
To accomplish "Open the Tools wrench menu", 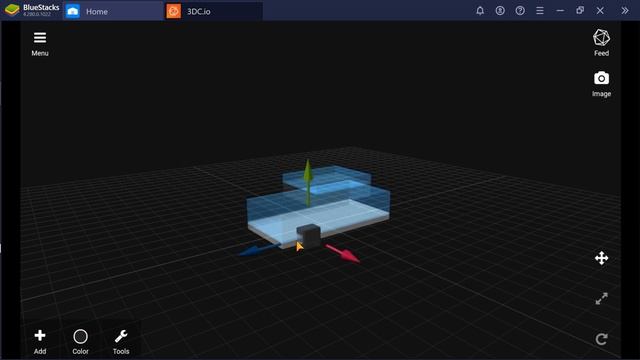I will pyautogui.click(x=121, y=342).
